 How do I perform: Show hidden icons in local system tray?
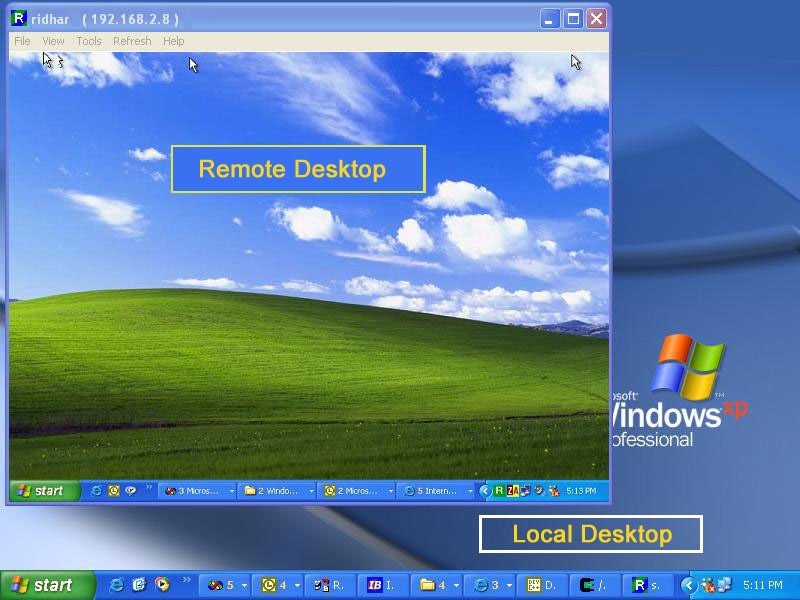coord(688,585)
